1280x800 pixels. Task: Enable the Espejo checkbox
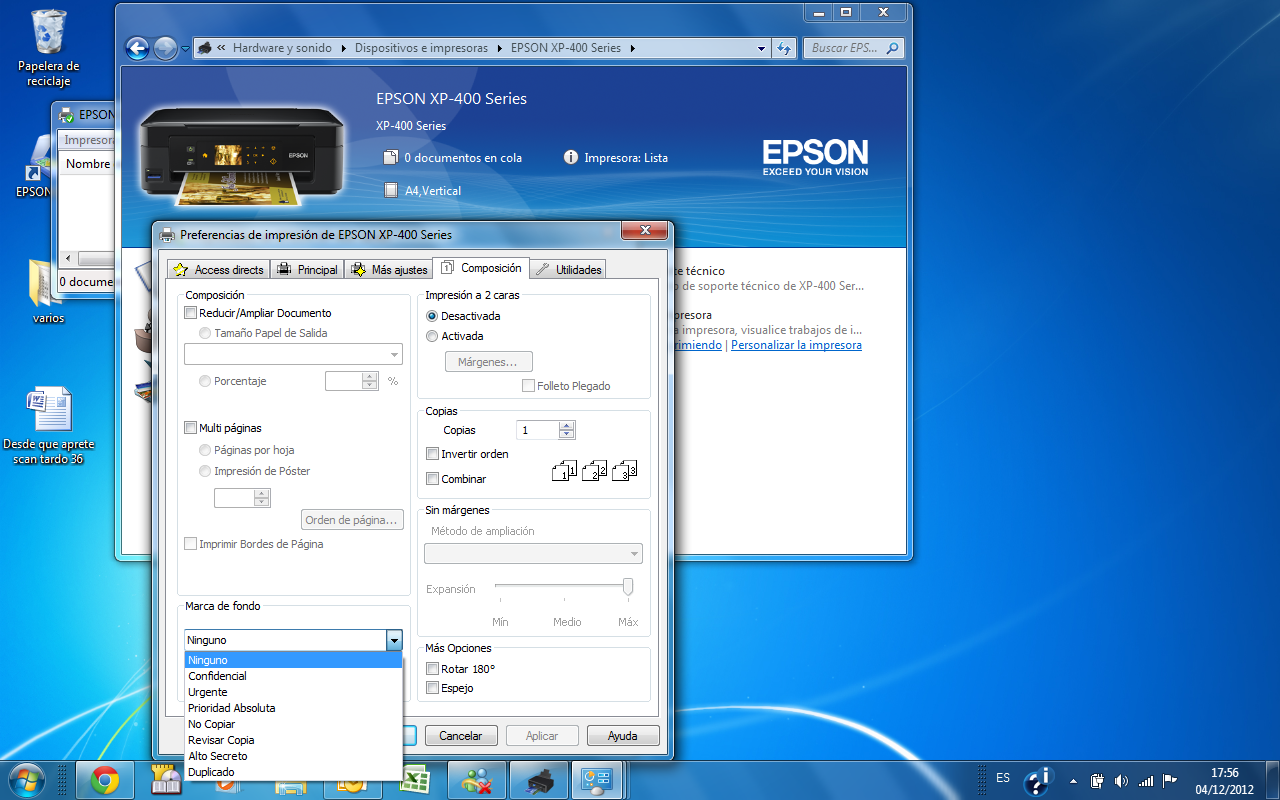click(433, 688)
